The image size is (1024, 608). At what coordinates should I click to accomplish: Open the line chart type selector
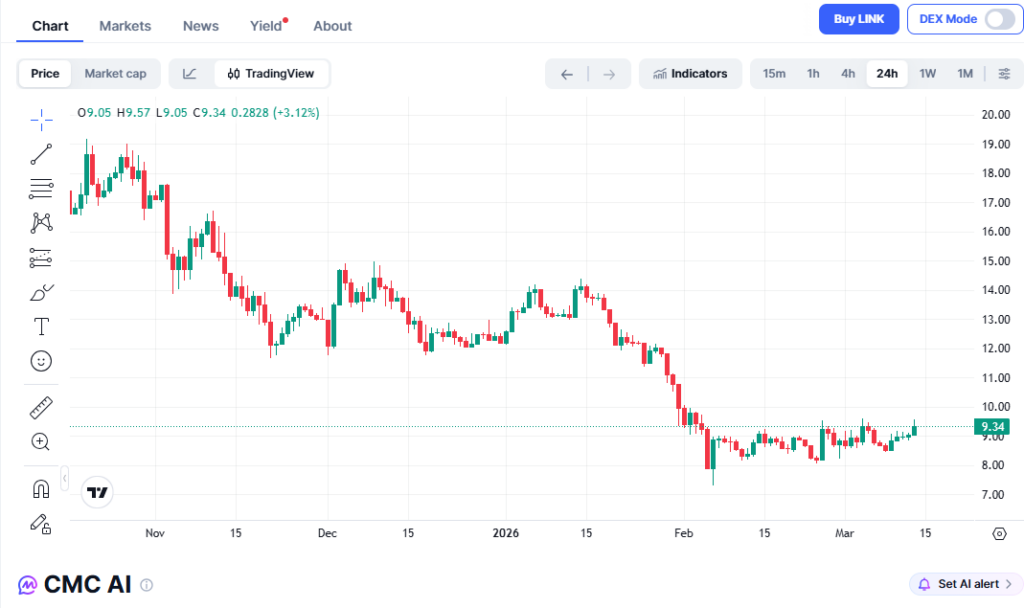(189, 73)
